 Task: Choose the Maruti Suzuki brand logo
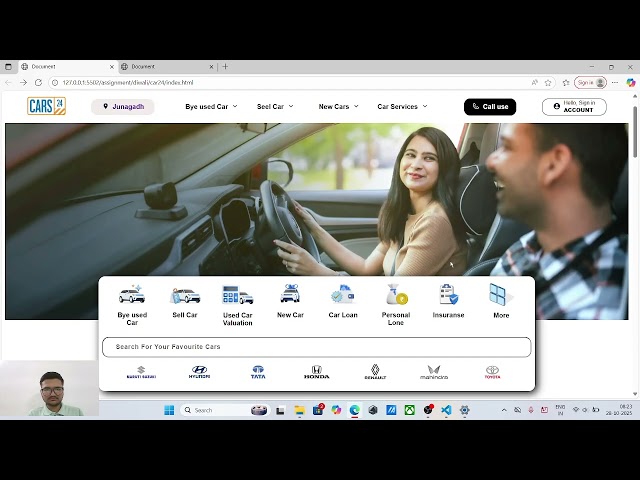coord(141,372)
